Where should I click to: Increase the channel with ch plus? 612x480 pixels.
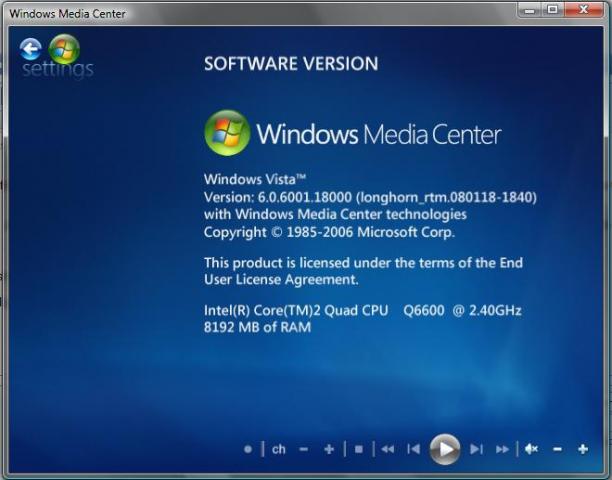tap(329, 450)
